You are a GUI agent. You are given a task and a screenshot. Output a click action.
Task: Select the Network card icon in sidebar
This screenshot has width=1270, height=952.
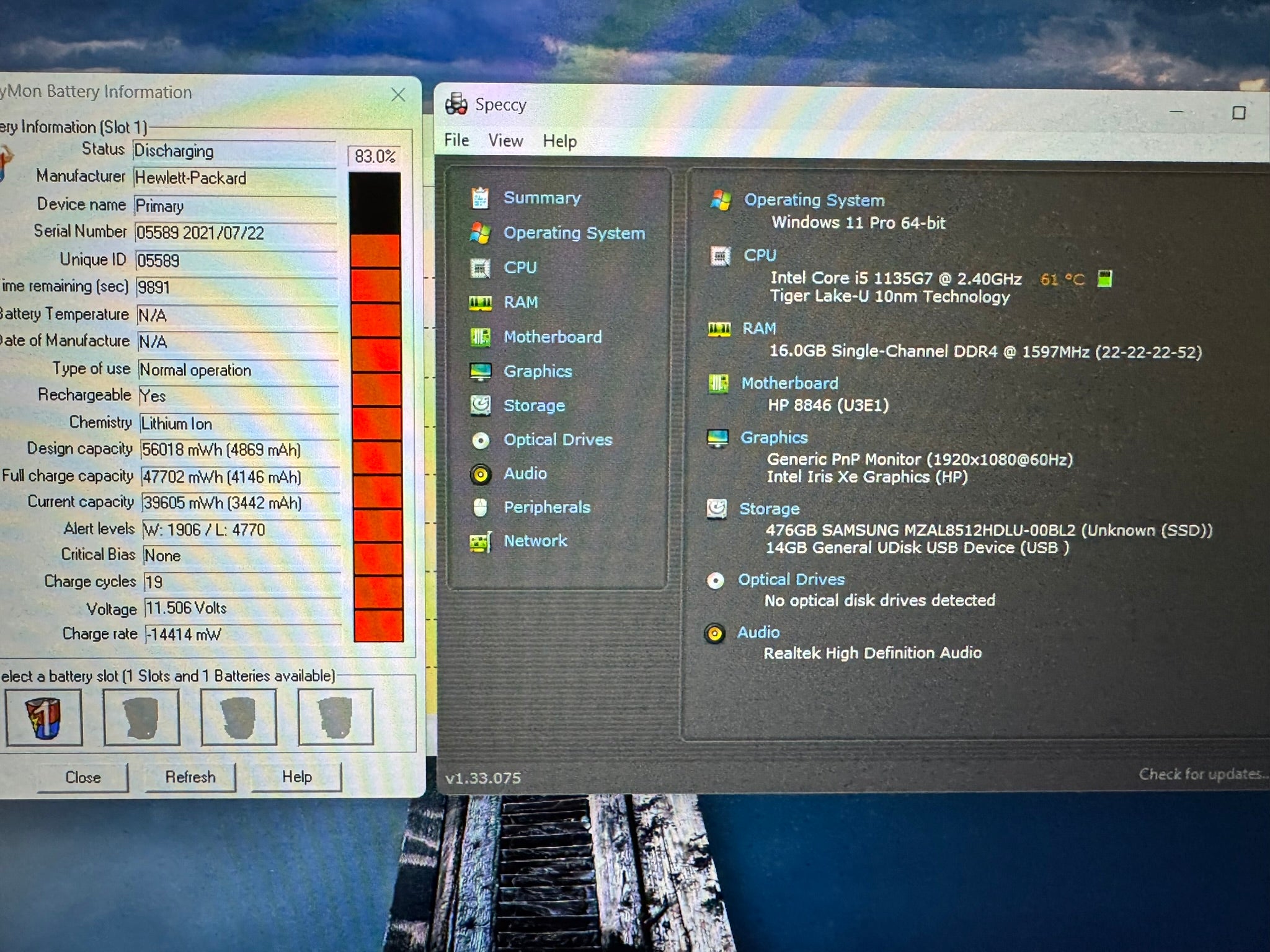(x=480, y=542)
